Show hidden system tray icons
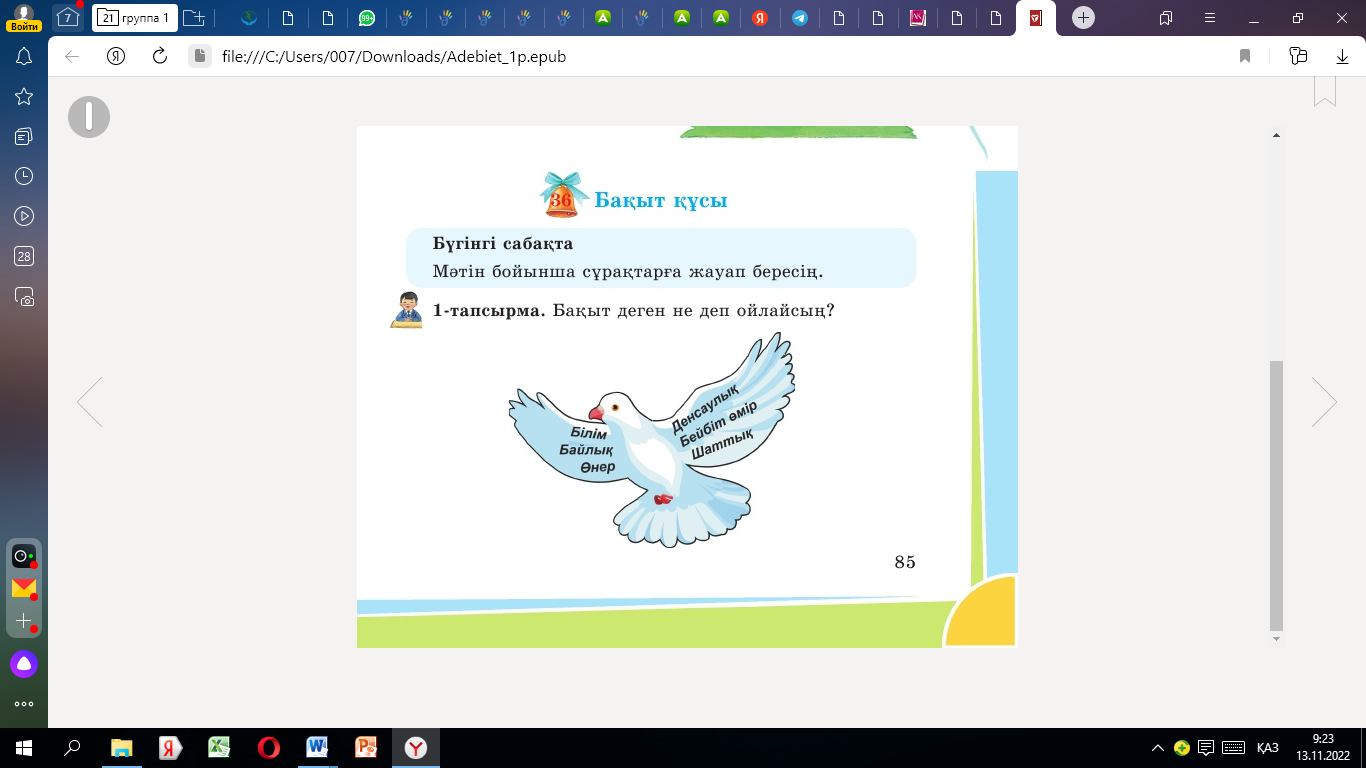 click(1158, 747)
